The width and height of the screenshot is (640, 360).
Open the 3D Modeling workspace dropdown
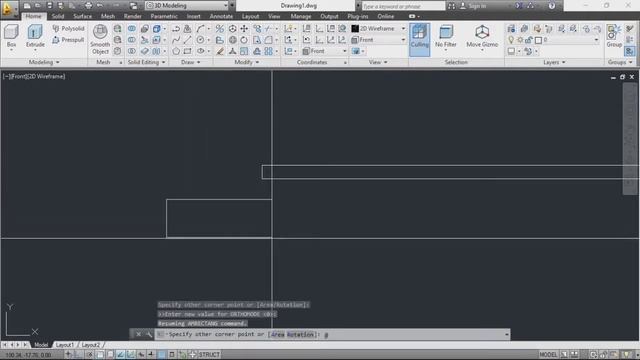pos(187,6)
